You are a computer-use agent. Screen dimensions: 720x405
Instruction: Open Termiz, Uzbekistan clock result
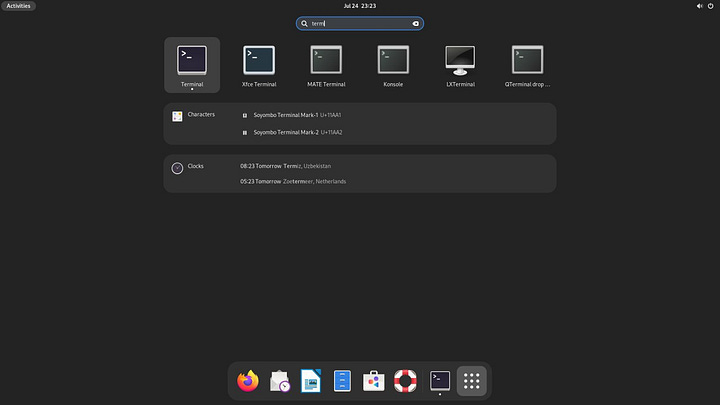click(285, 166)
